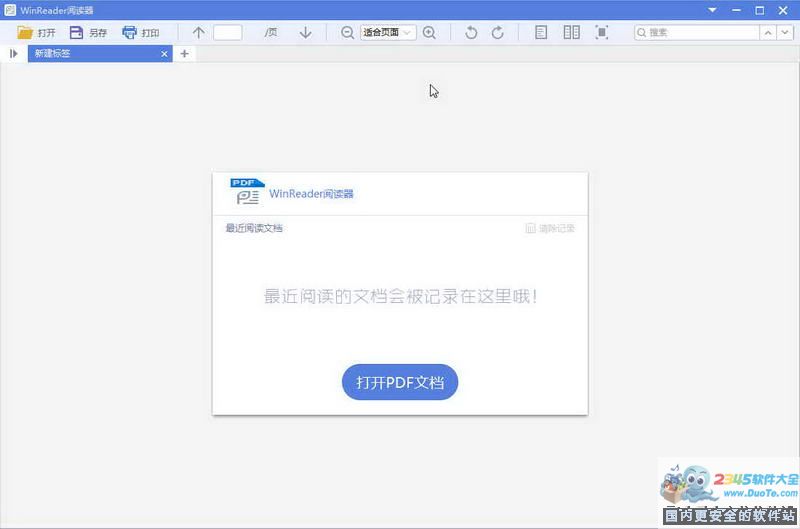Close the 新建标签 tab
Screen dimensions: 800x529
click(x=164, y=54)
